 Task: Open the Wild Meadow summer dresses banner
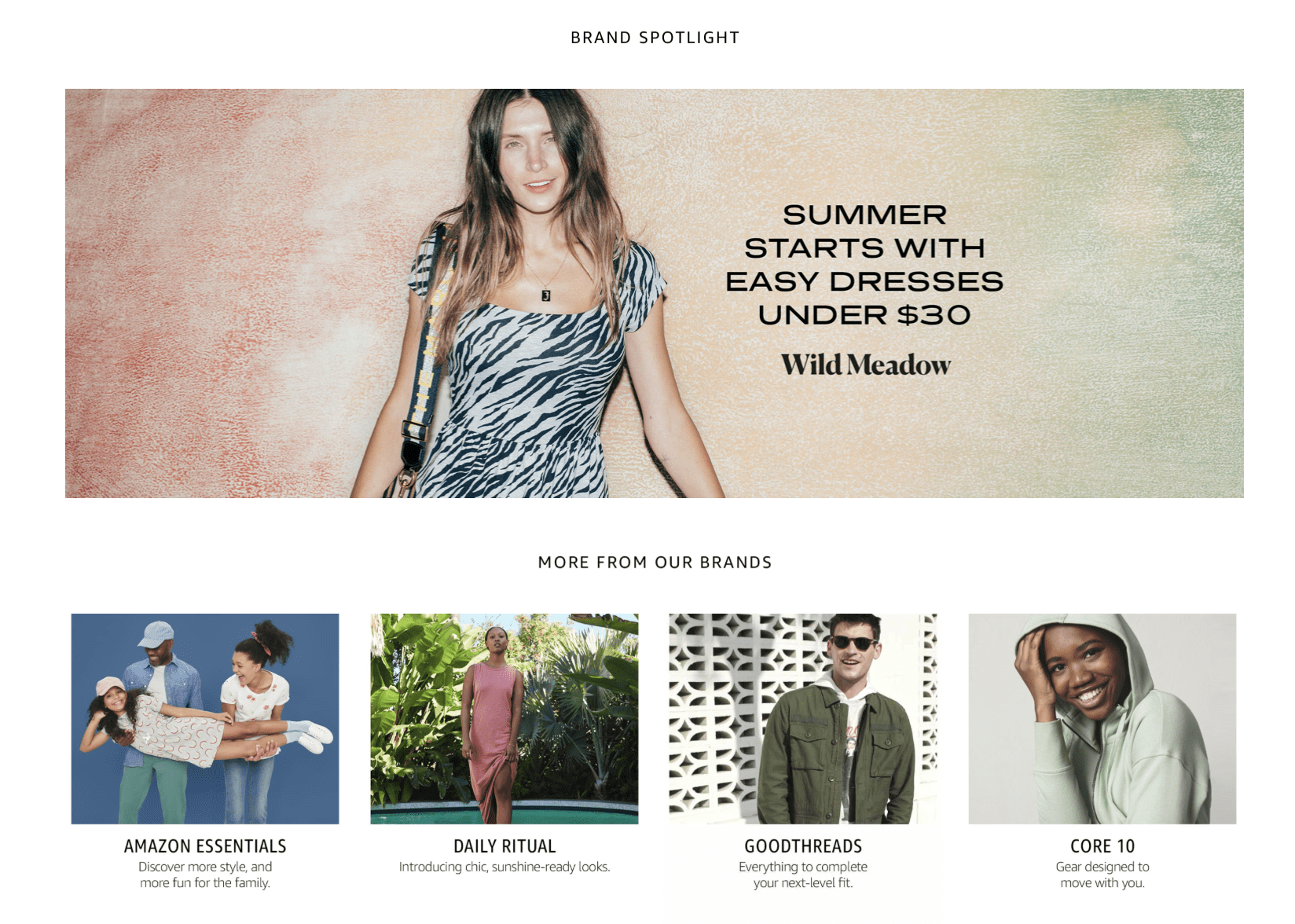tap(654, 293)
